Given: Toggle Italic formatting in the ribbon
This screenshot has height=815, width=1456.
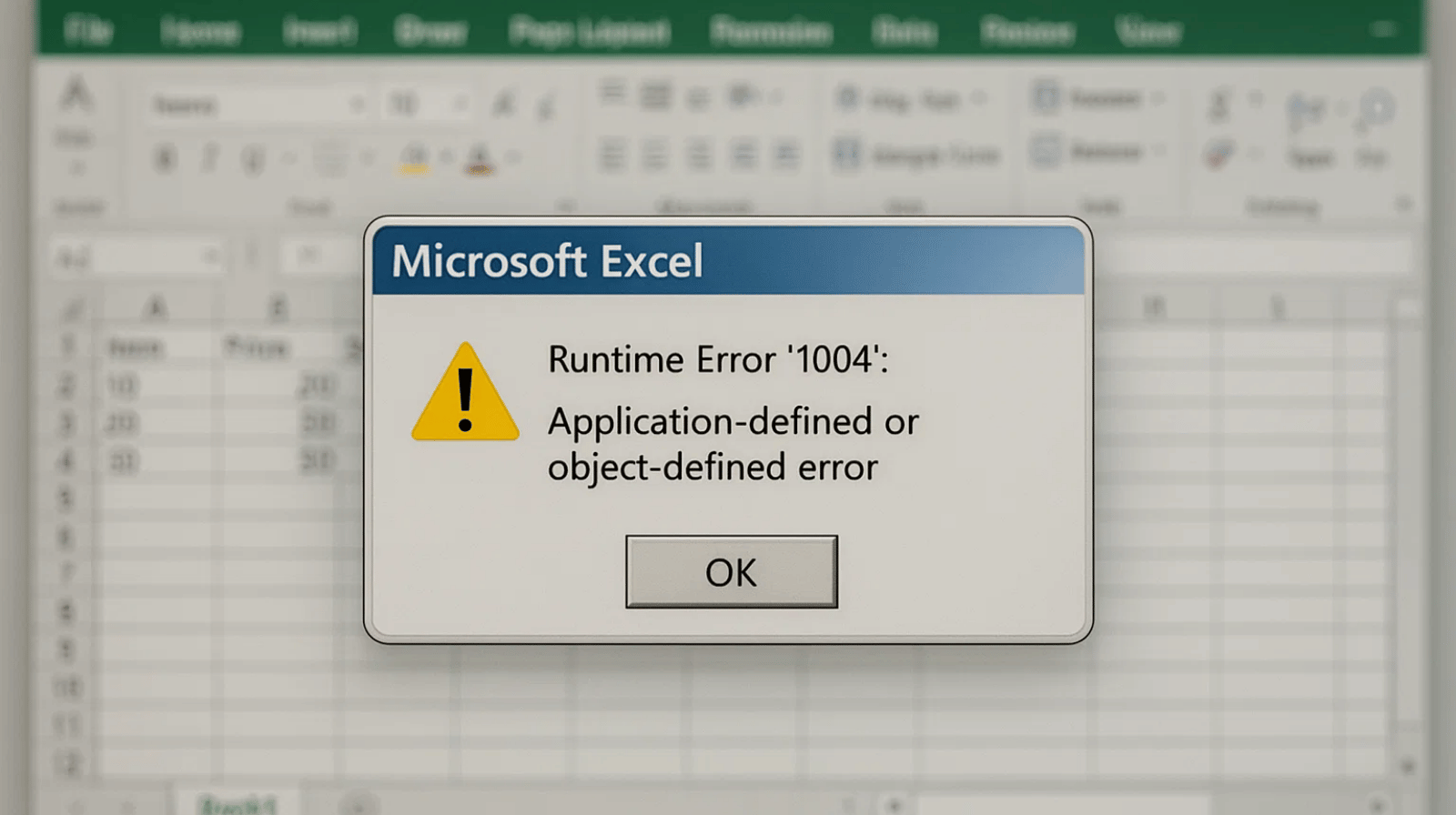Looking at the screenshot, I should click(x=209, y=159).
